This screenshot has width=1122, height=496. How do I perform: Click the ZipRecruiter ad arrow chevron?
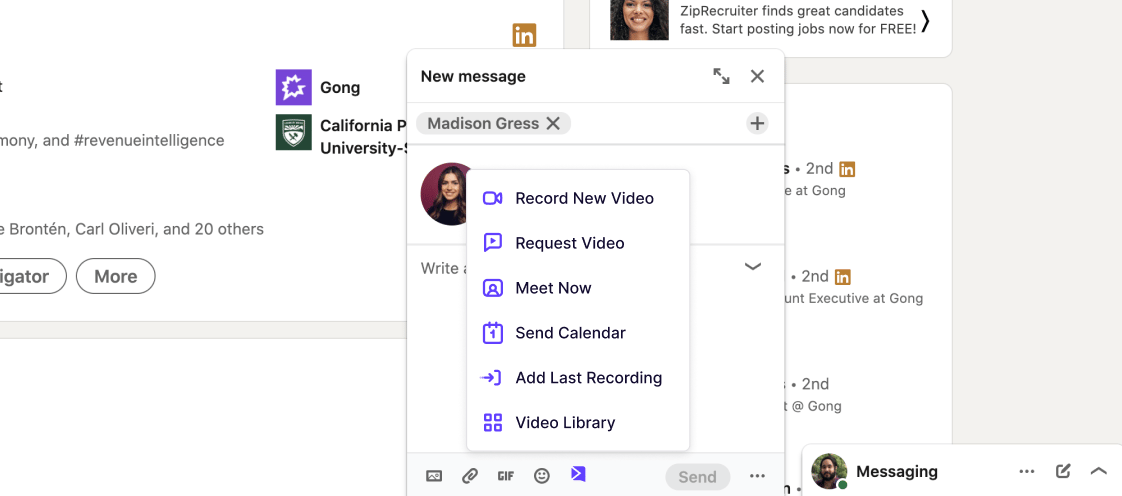coord(926,21)
